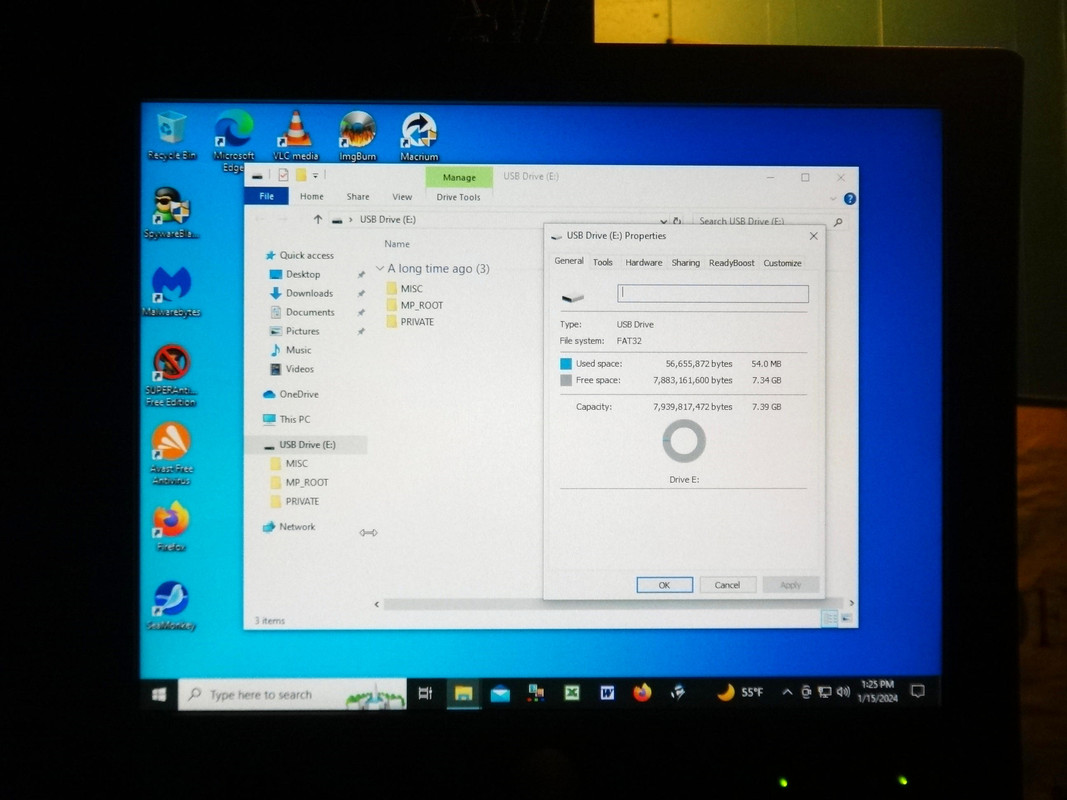Switch to the View ribbon tab

[402, 197]
